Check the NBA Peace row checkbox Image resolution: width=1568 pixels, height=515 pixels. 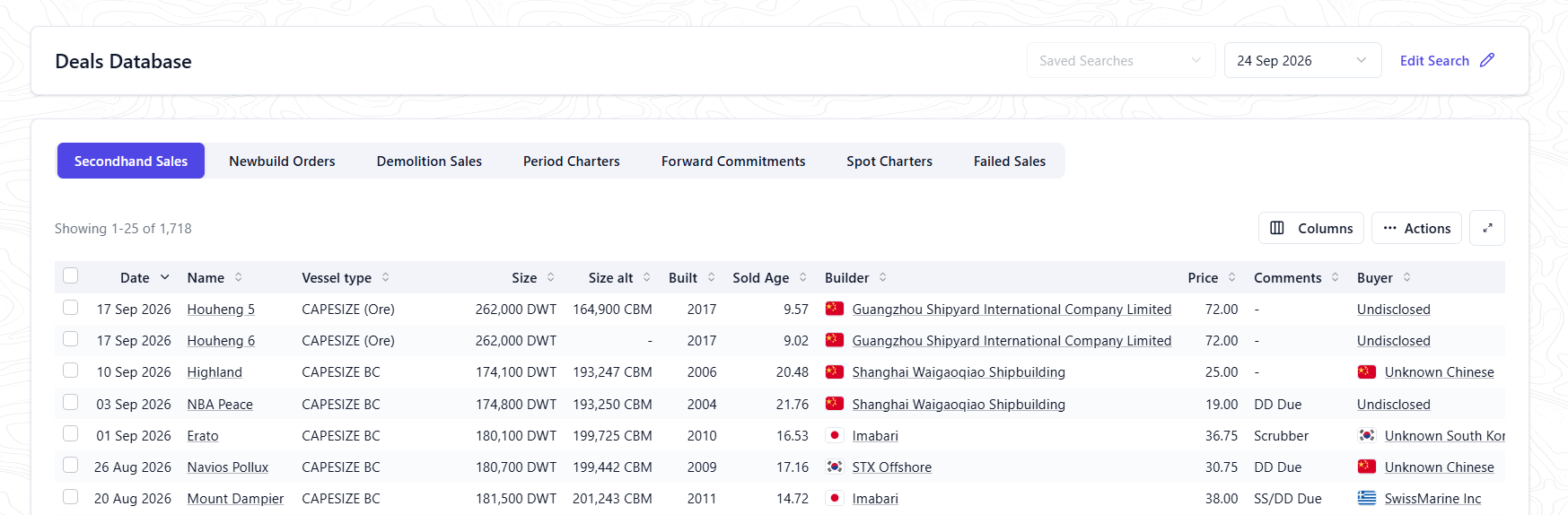pos(71,403)
